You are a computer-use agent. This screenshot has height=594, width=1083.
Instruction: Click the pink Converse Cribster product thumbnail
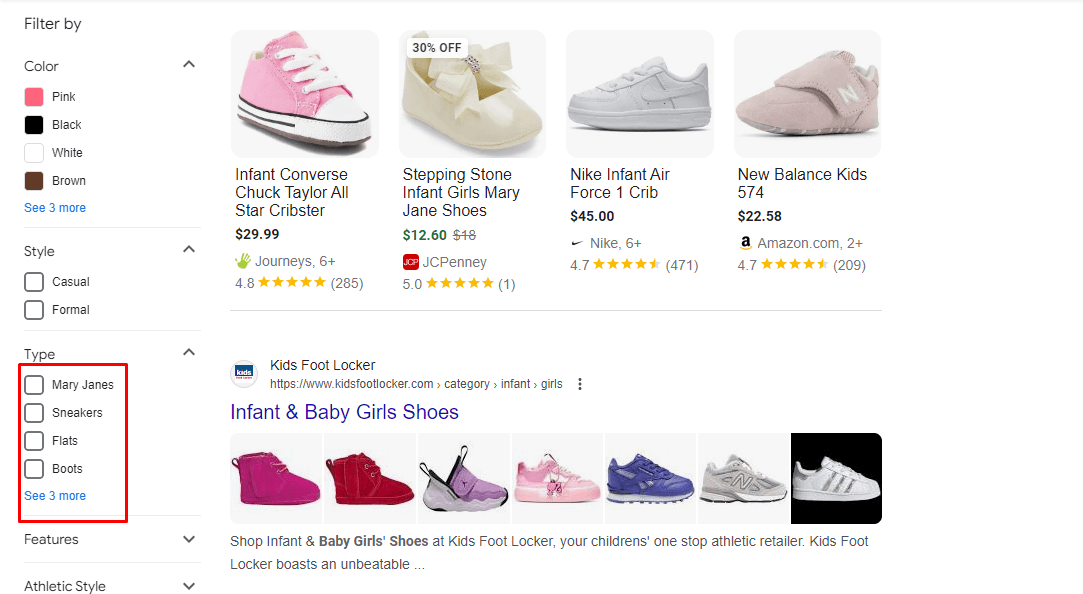point(304,92)
